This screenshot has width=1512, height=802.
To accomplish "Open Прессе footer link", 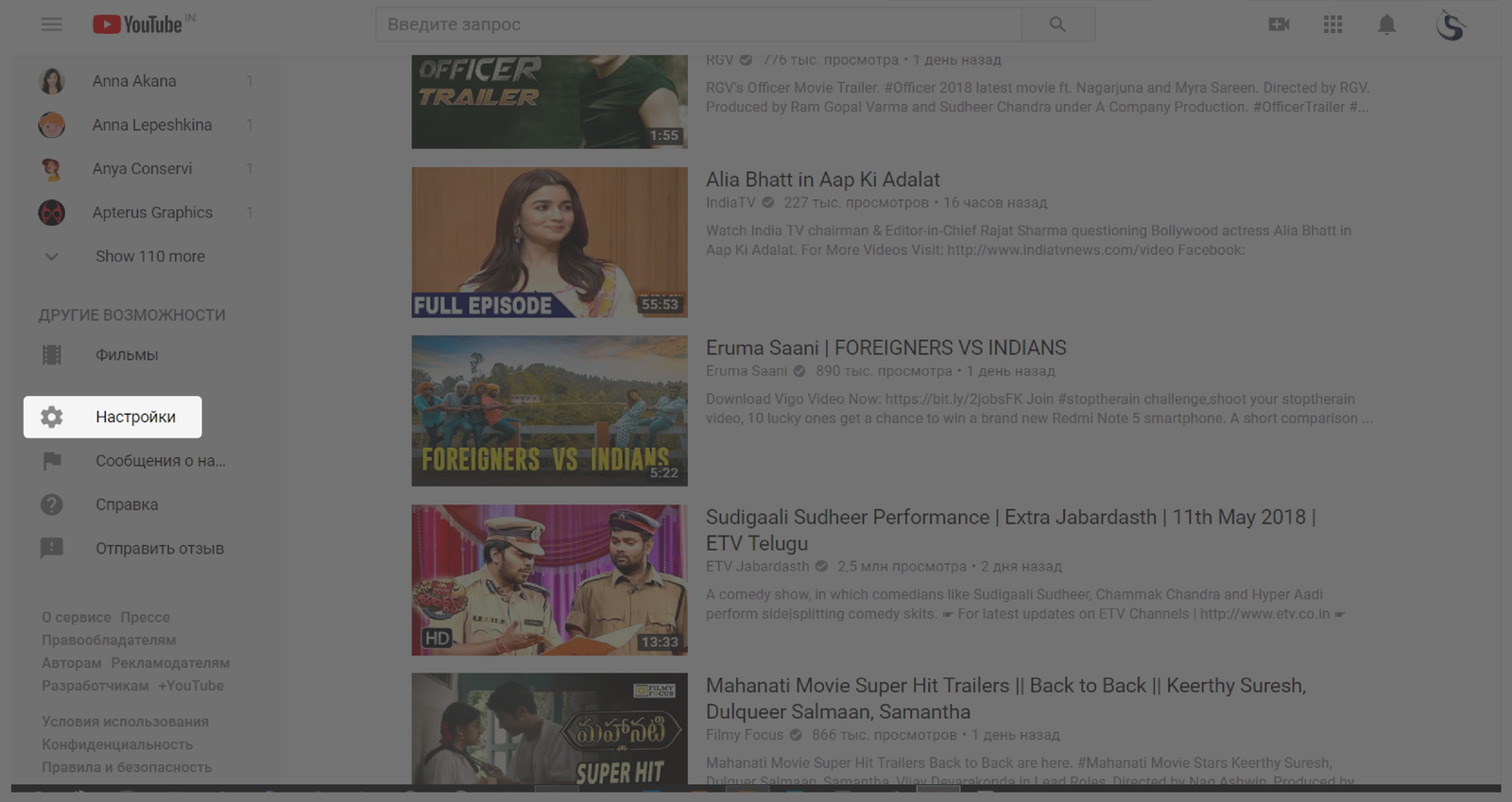I will click(146, 617).
